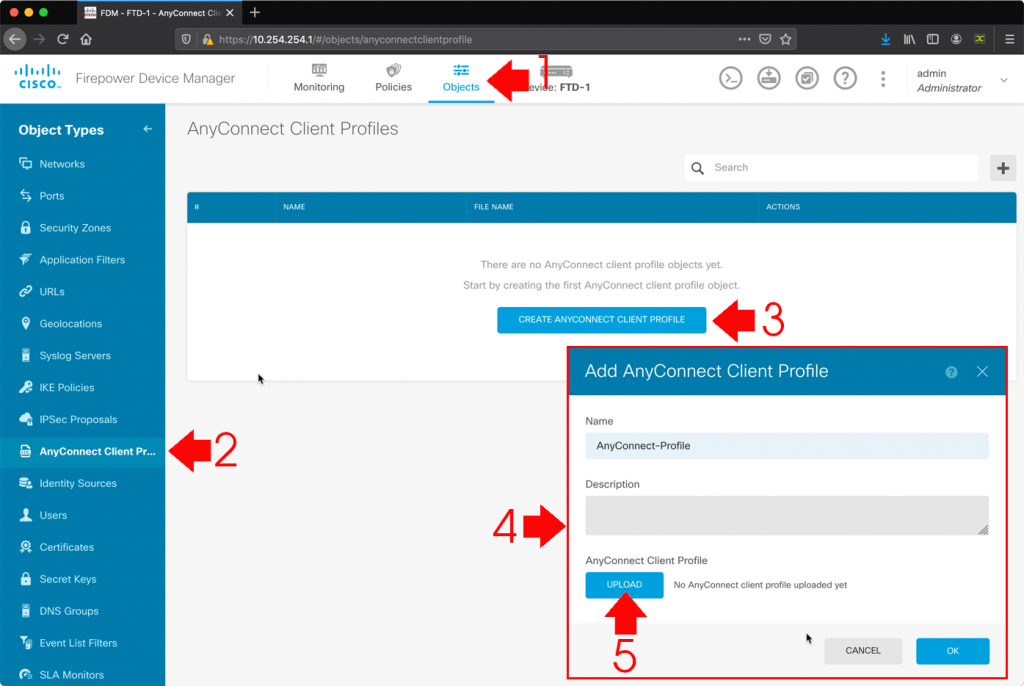Image resolution: width=1024 pixels, height=686 pixels.
Task: Click Create AnyConnect Client Profile button
Action: click(x=601, y=320)
